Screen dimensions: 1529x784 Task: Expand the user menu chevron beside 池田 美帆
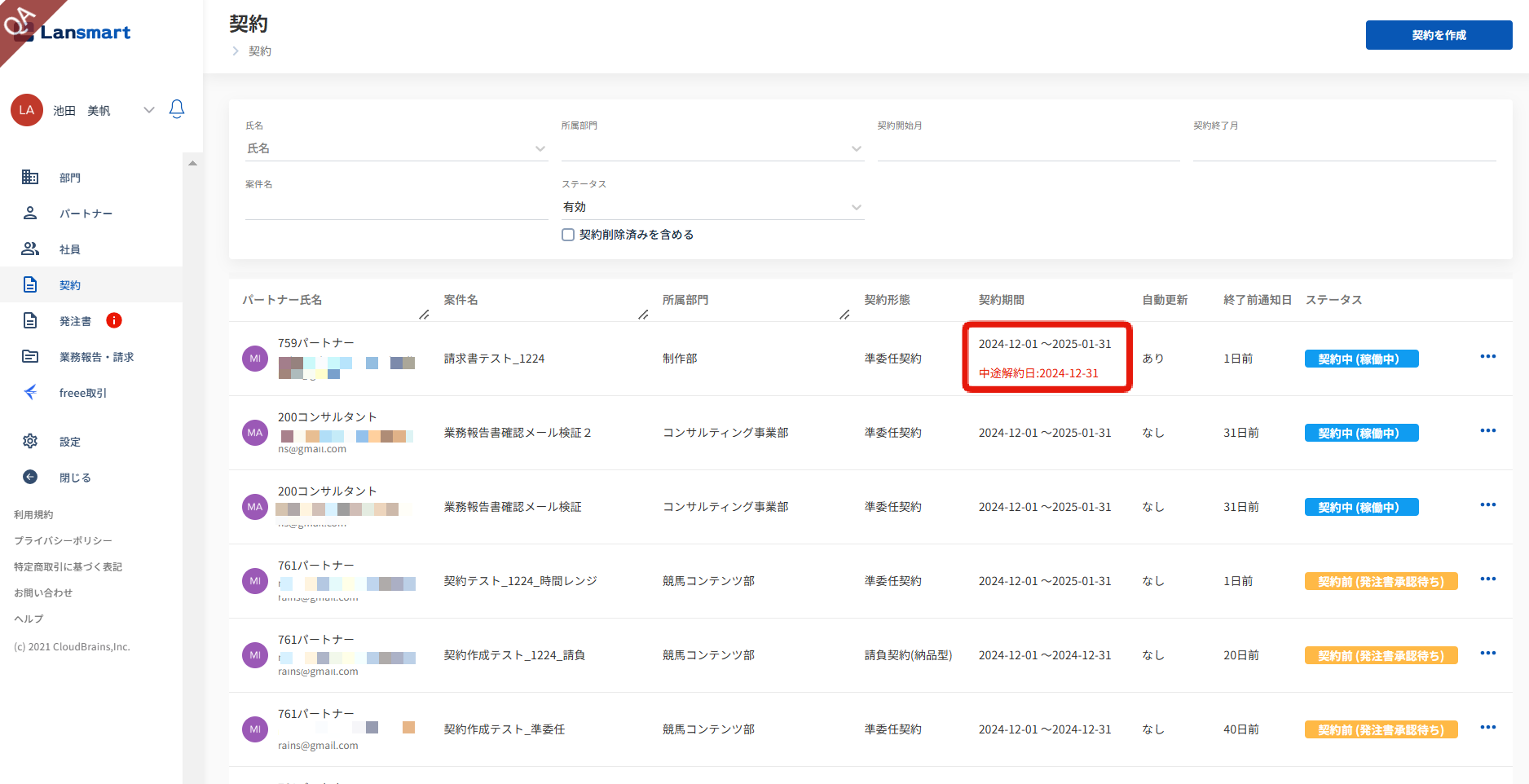[x=148, y=110]
